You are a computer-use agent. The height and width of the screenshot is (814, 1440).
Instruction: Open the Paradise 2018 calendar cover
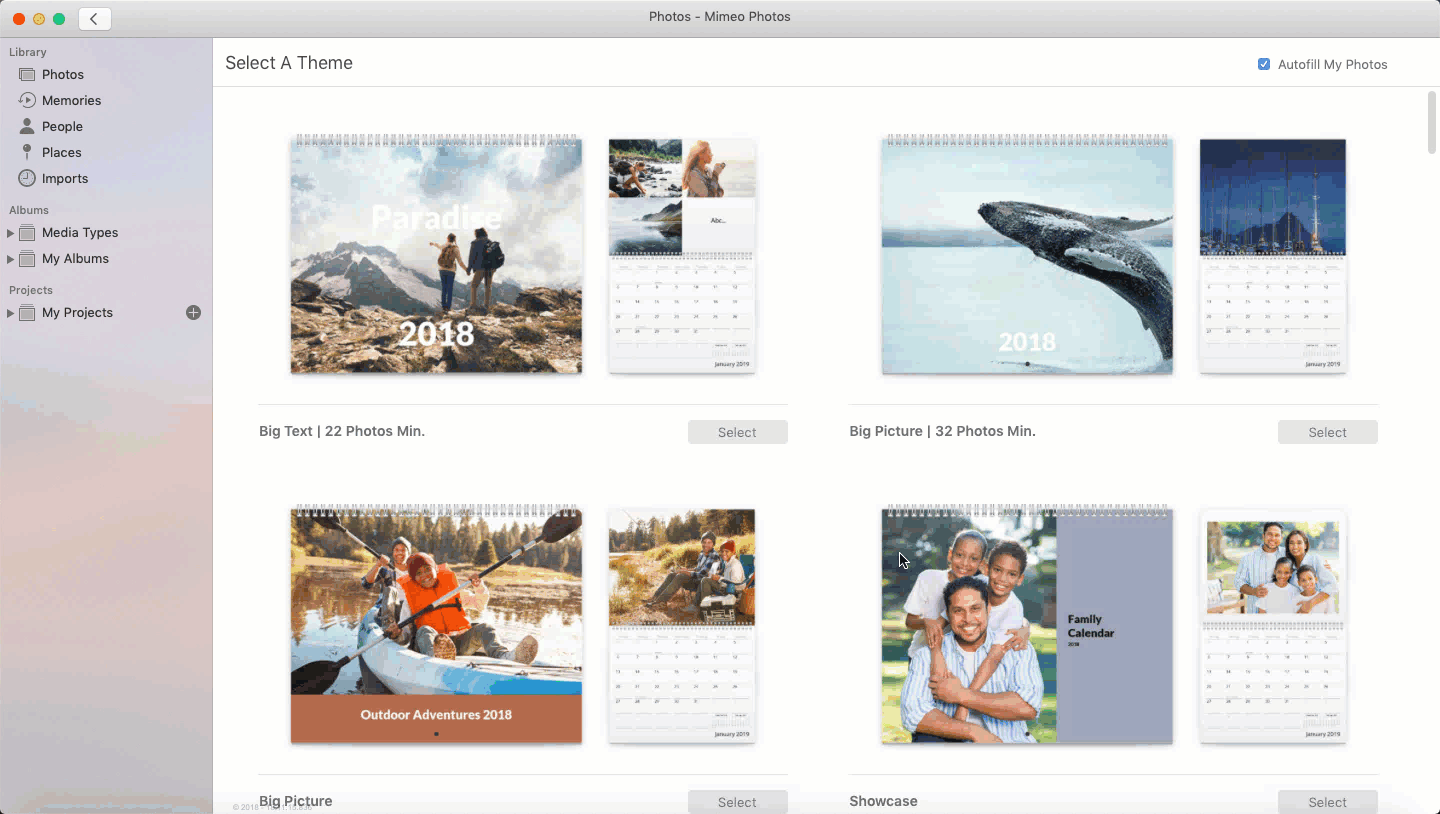coord(436,254)
